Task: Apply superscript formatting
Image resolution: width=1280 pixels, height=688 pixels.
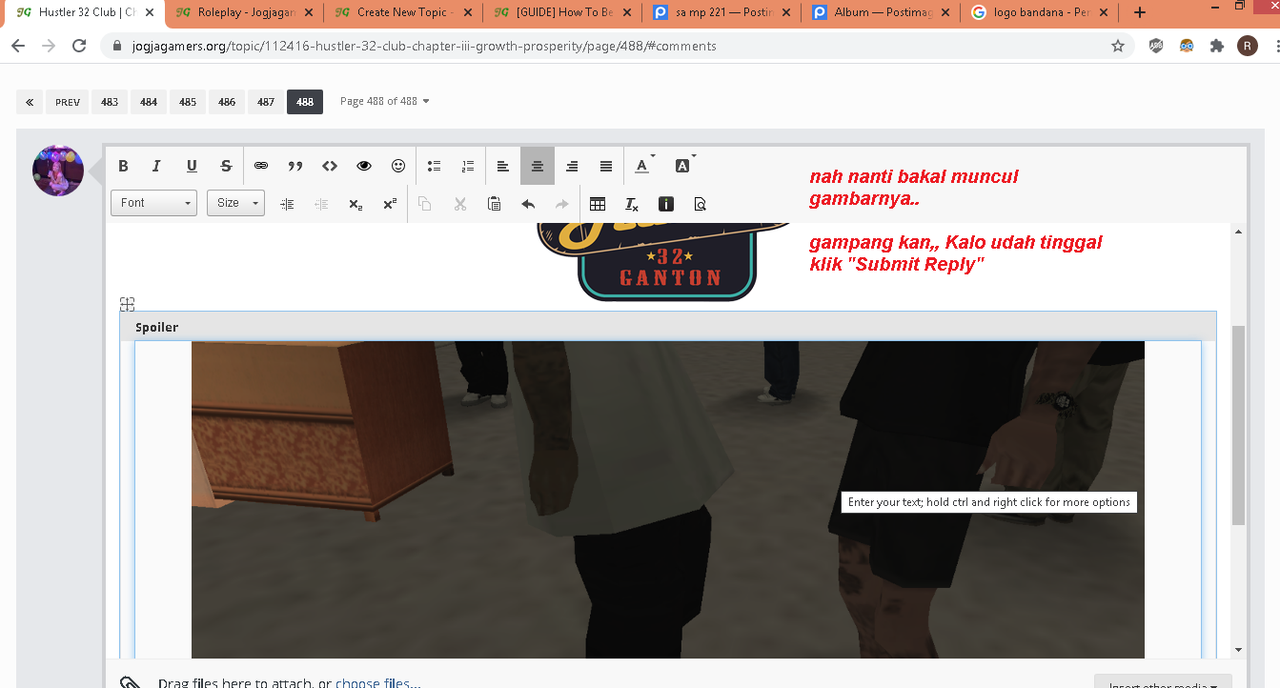Action: pyautogui.click(x=390, y=204)
